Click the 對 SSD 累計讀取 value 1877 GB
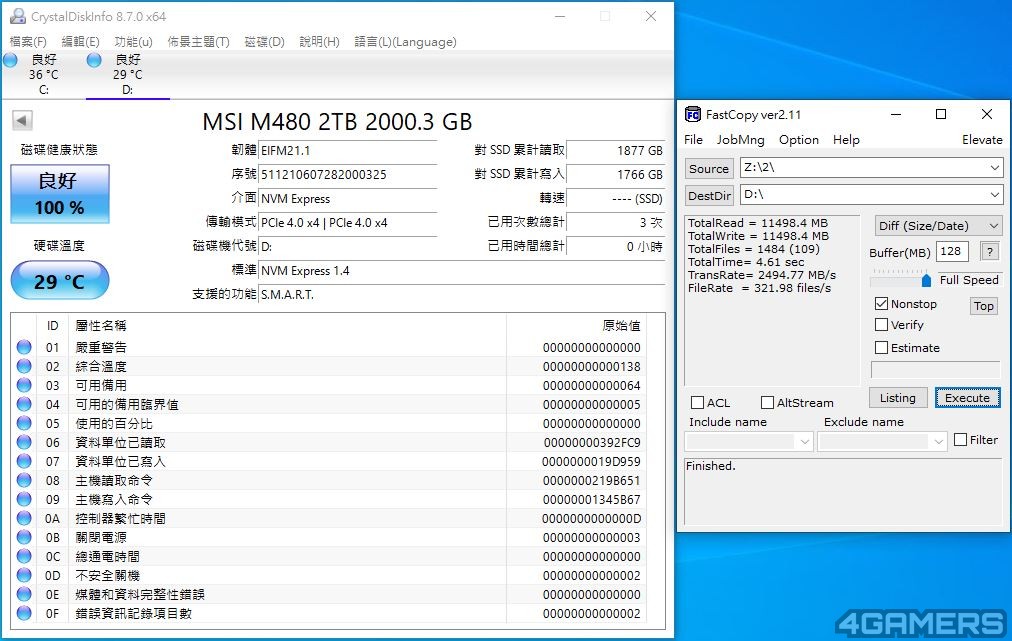The width and height of the screenshot is (1012, 641). coord(616,150)
